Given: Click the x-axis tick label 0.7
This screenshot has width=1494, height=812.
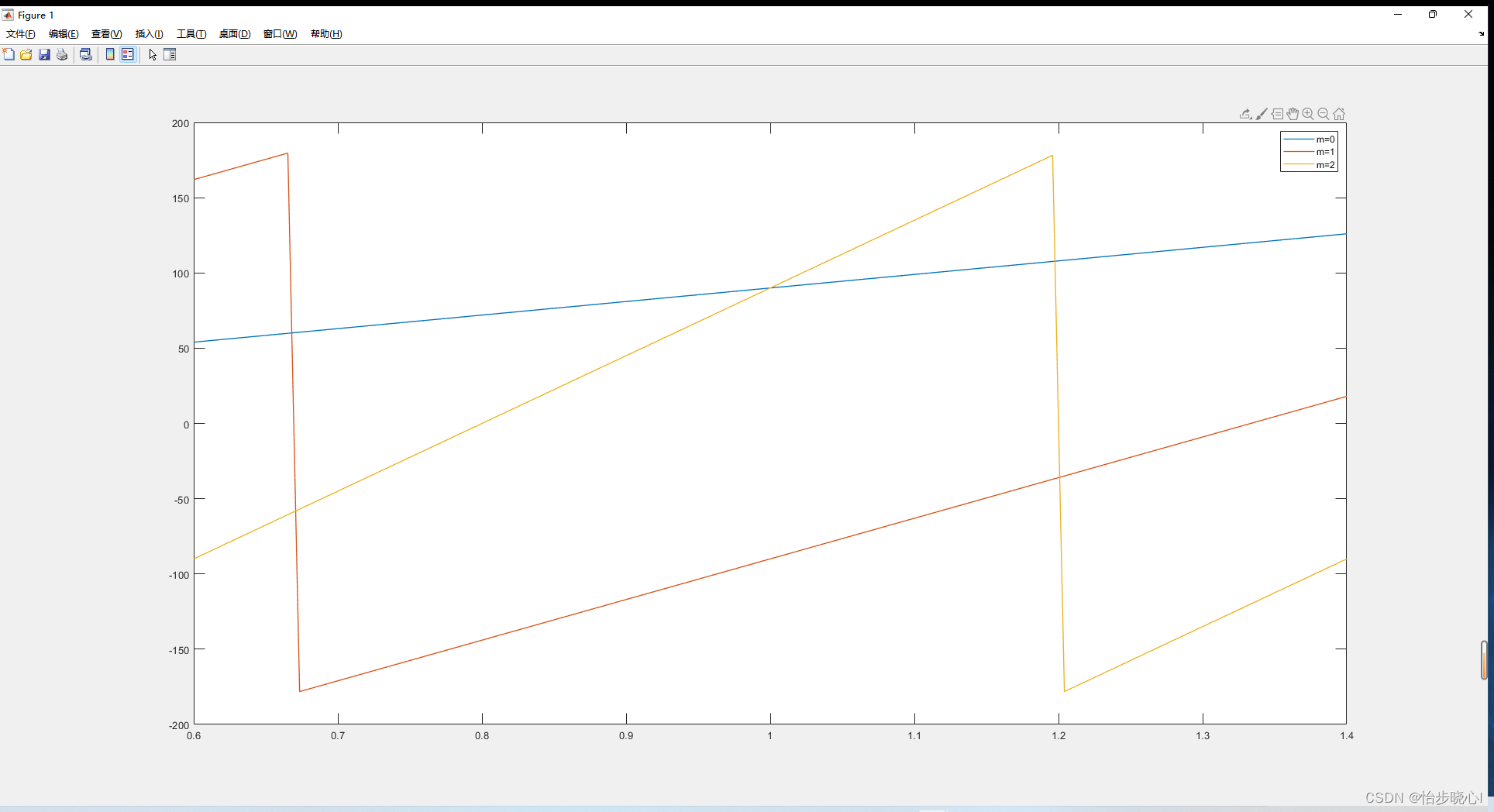Looking at the screenshot, I should point(338,735).
